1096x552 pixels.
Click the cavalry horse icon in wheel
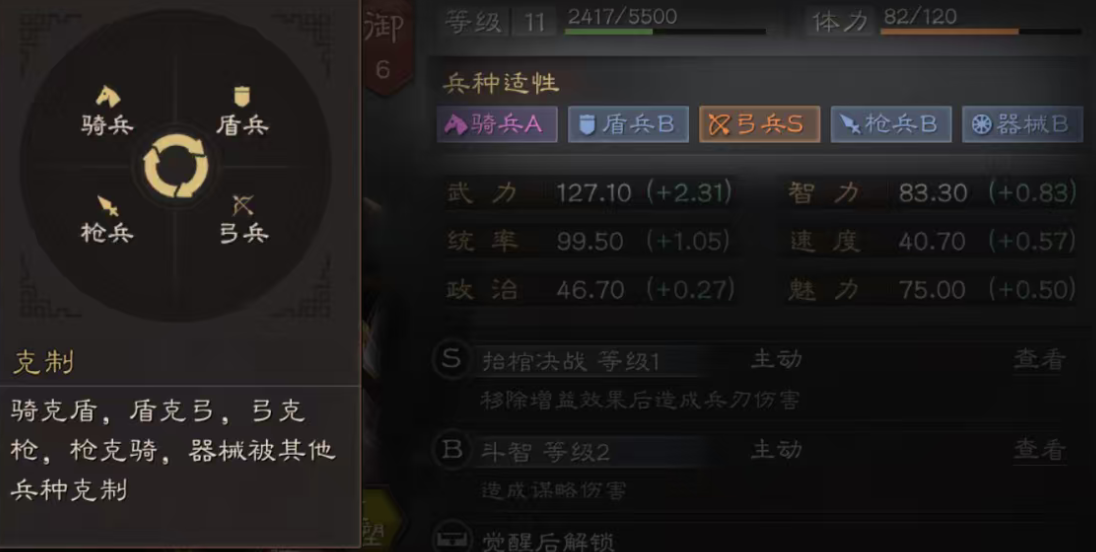(x=108, y=96)
